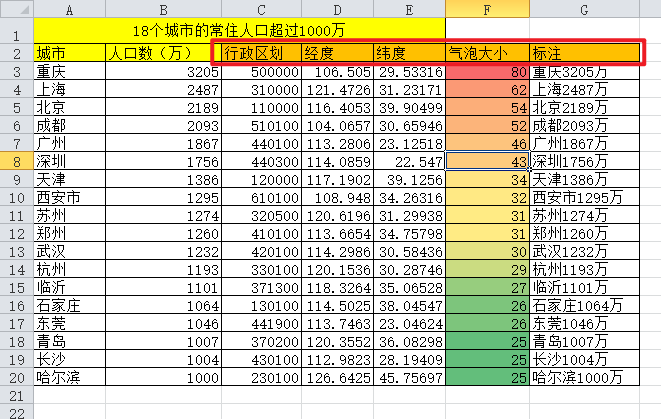The width and height of the screenshot is (661, 419).
Task: Click latitude value 45.75697
Action: 409,377
